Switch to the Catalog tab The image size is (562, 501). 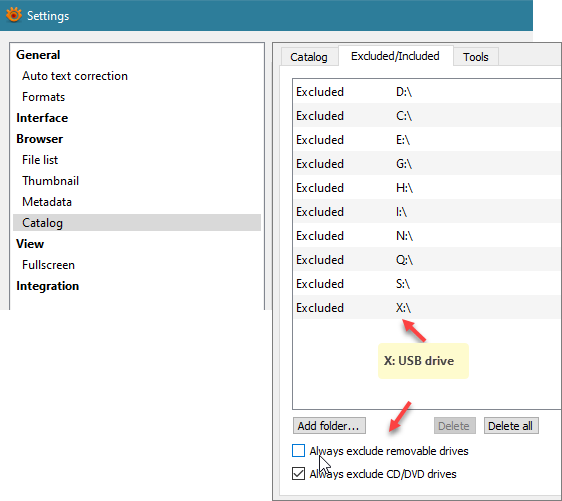pyautogui.click(x=309, y=57)
